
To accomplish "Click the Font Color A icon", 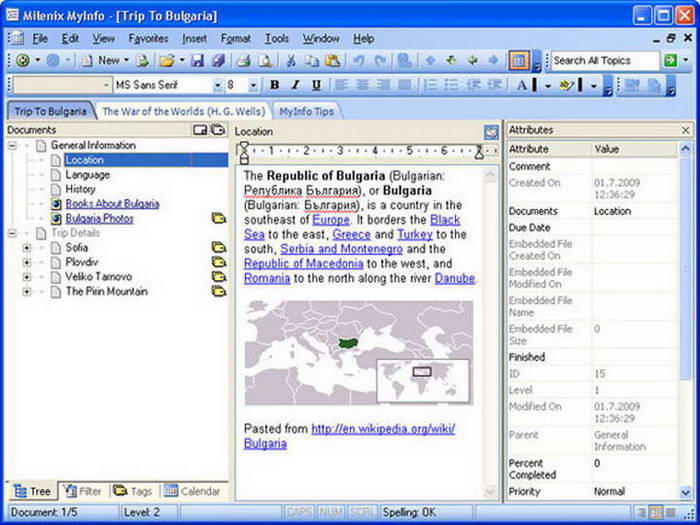I will point(521,84).
